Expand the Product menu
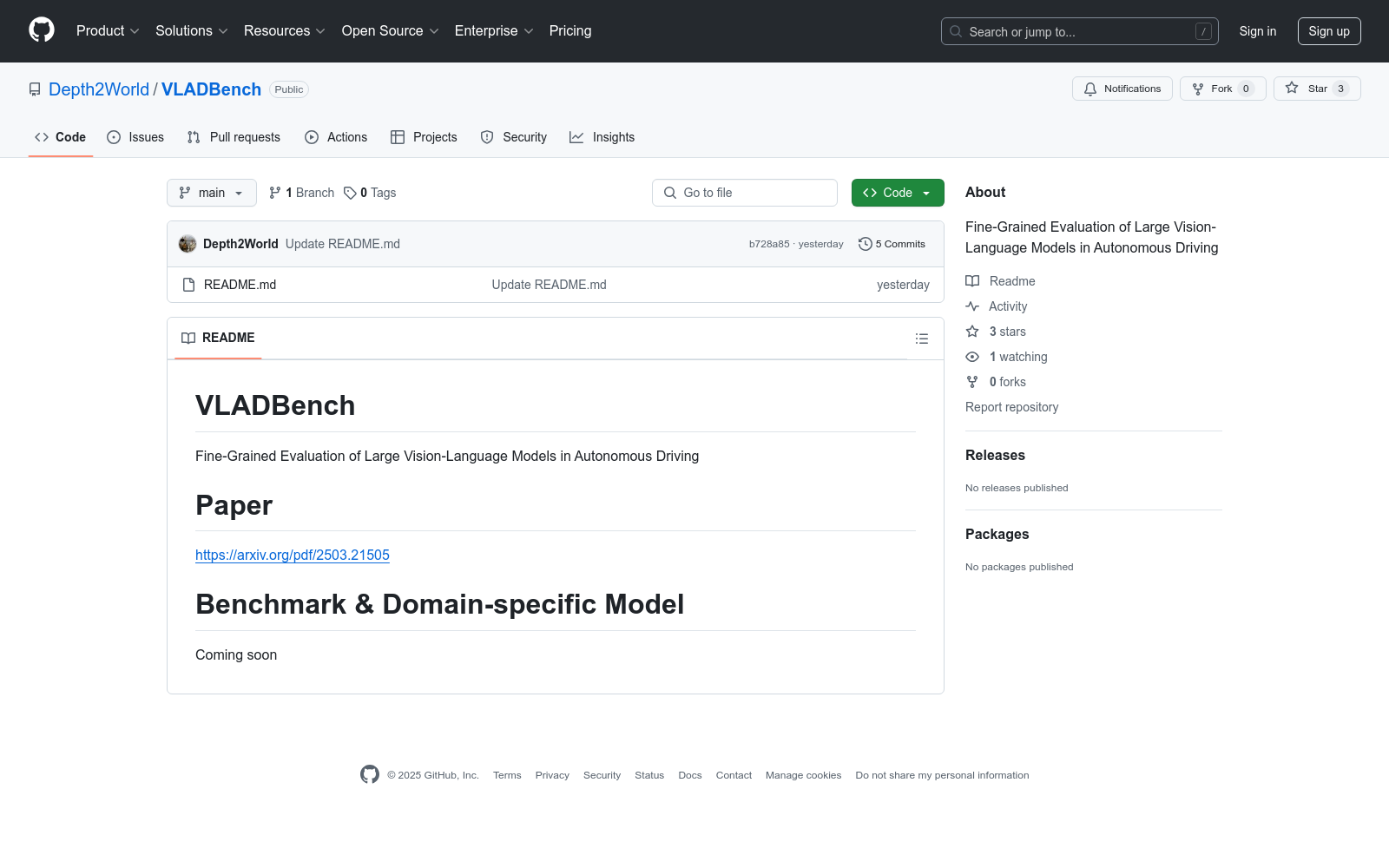The image size is (1389, 868). [108, 31]
